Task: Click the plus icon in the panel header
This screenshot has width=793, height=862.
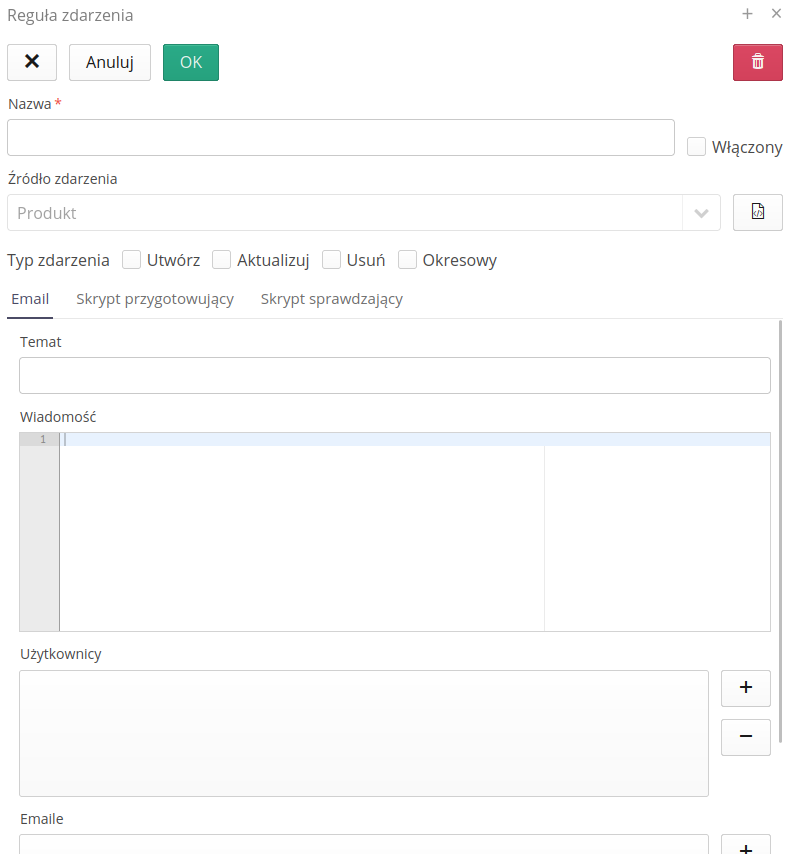Action: [x=747, y=14]
